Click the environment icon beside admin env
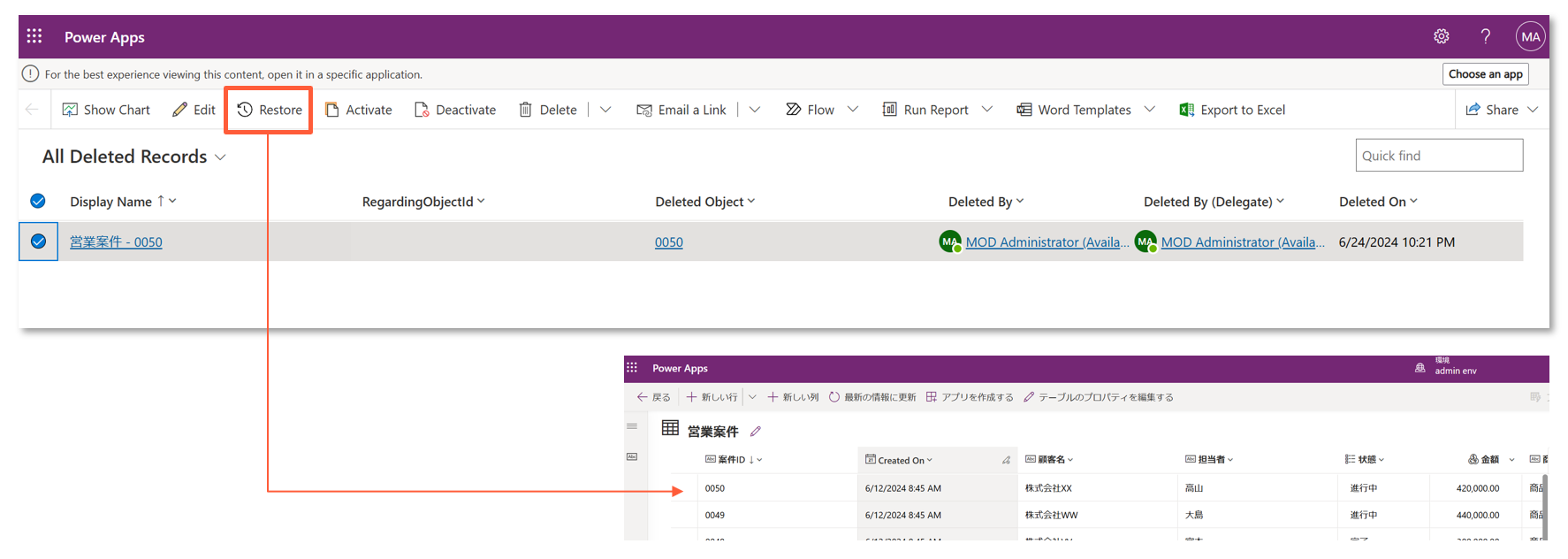1568x559 pixels. click(x=1420, y=368)
